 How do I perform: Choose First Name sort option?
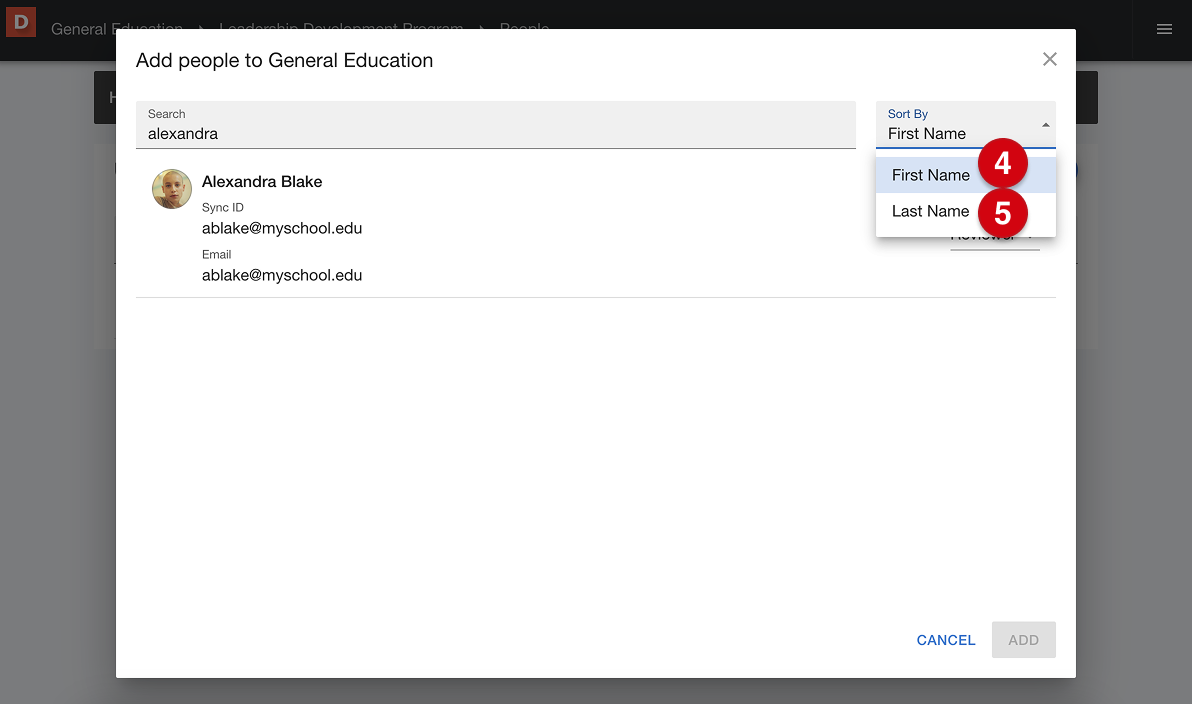[x=965, y=175]
